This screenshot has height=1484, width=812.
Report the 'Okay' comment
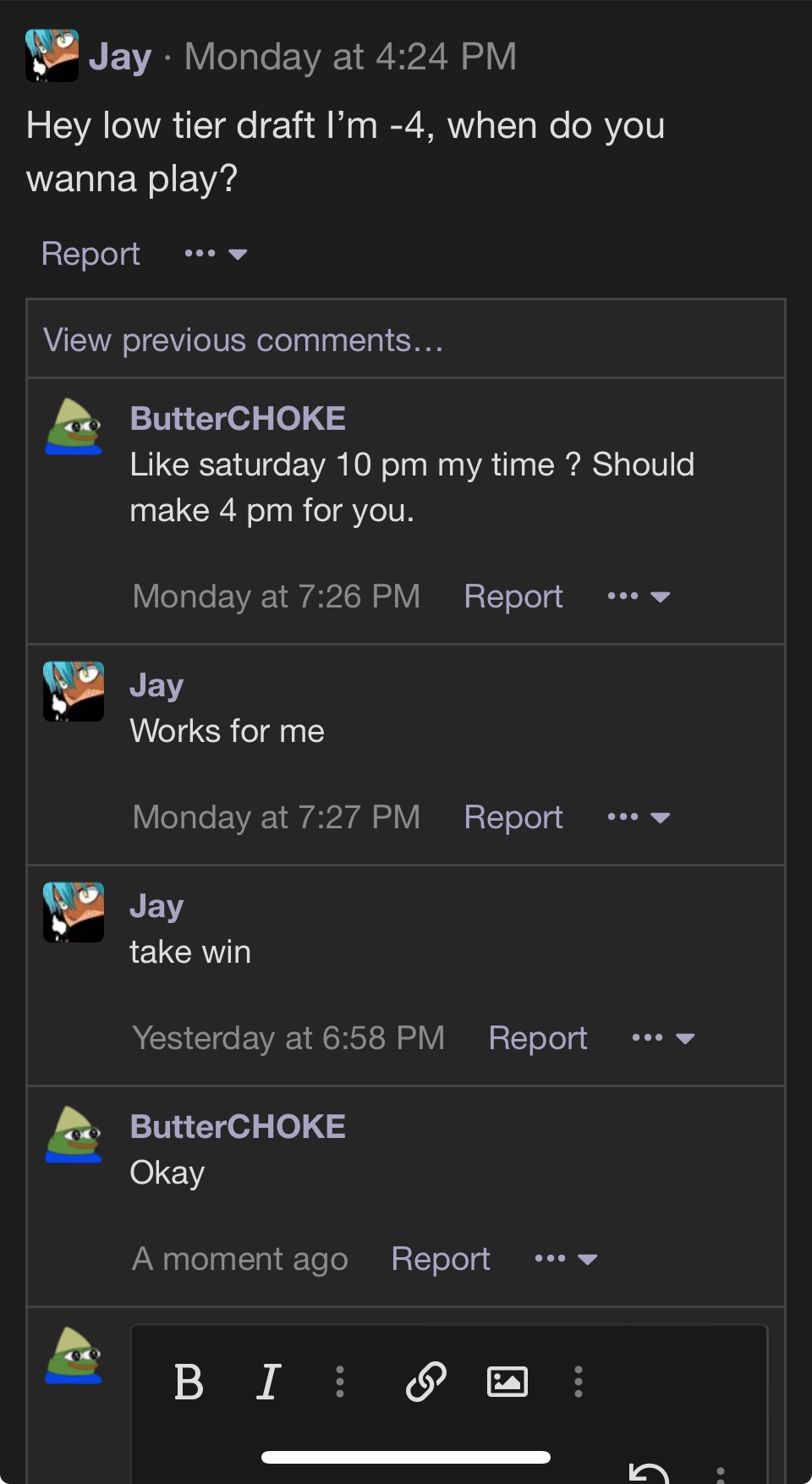[x=441, y=1259]
